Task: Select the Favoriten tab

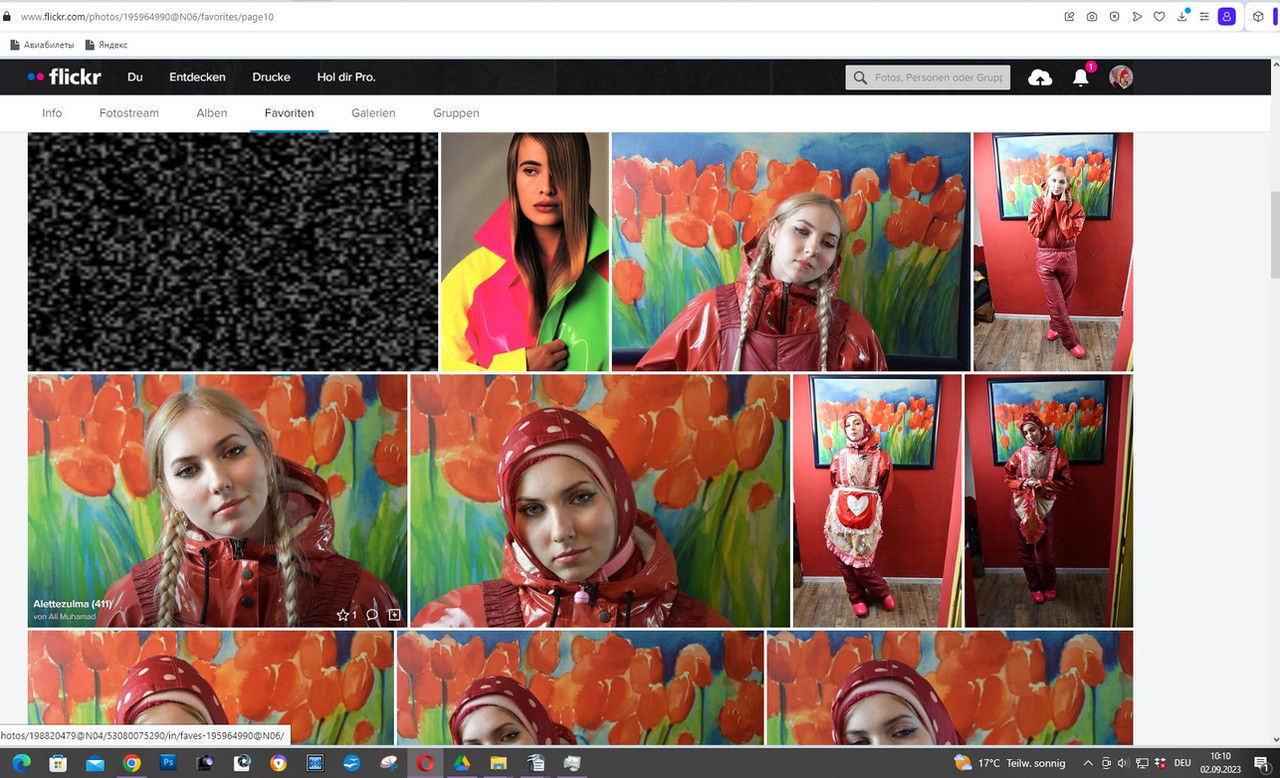Action: [289, 113]
